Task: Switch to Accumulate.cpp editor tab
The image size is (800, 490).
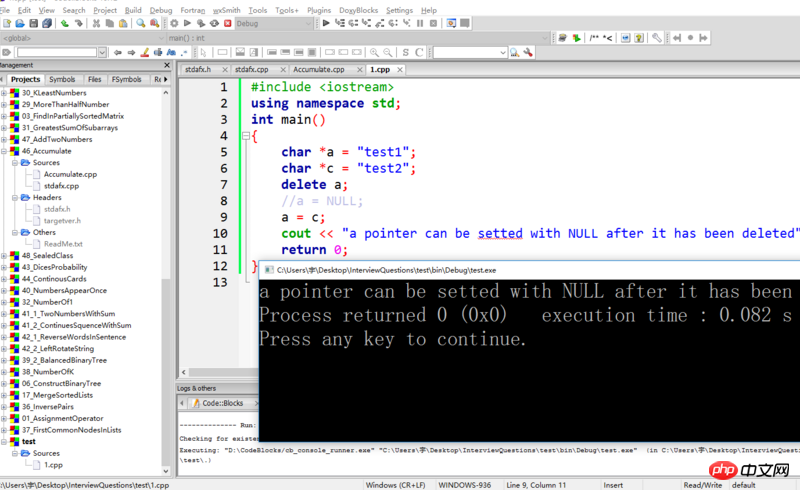Action: pyautogui.click(x=319, y=69)
